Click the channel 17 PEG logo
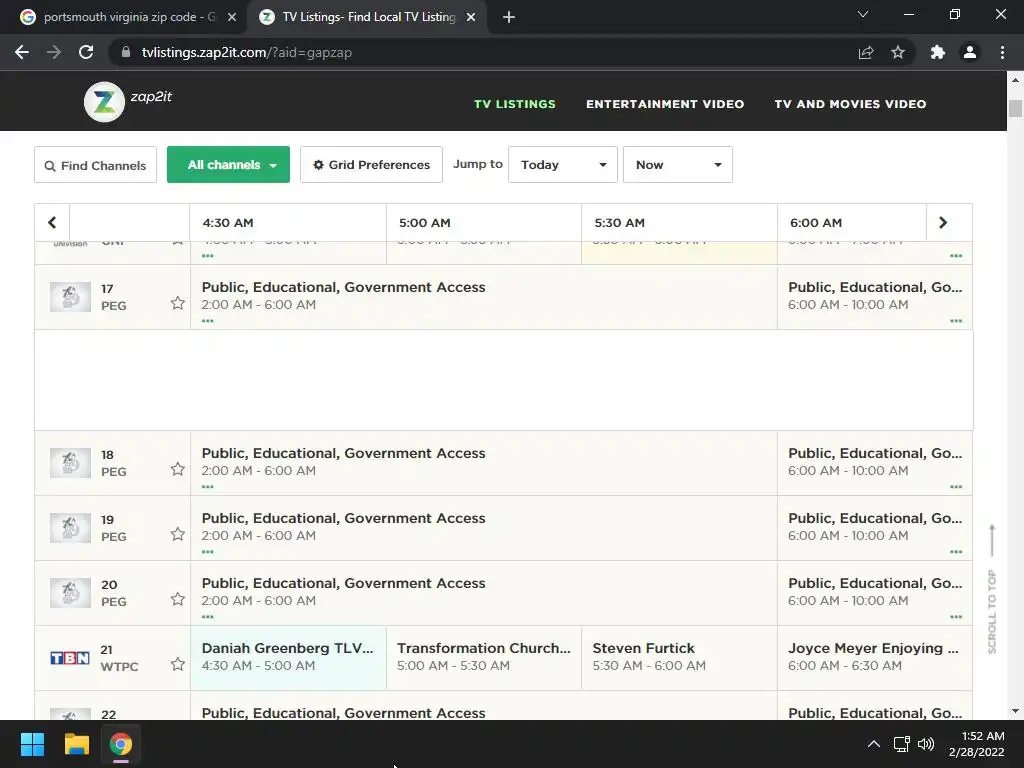 tap(71, 297)
